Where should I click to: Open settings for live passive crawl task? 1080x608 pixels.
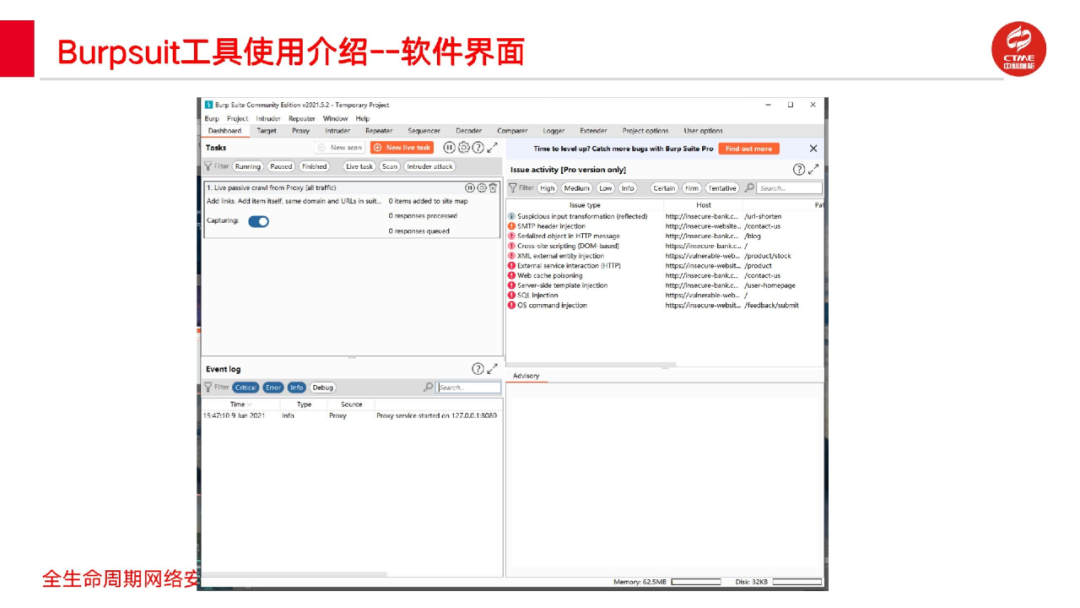(481, 187)
